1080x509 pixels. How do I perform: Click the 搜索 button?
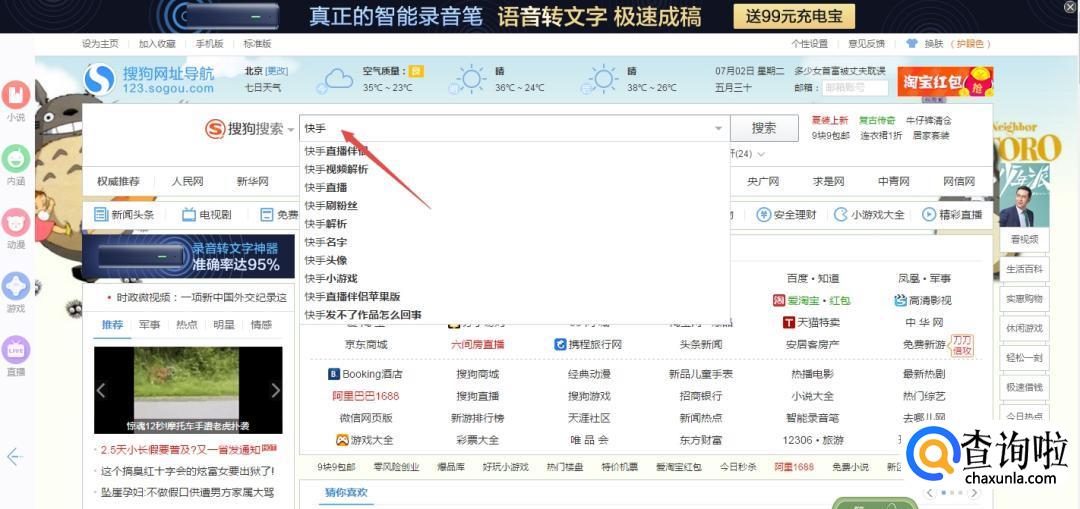coord(764,128)
